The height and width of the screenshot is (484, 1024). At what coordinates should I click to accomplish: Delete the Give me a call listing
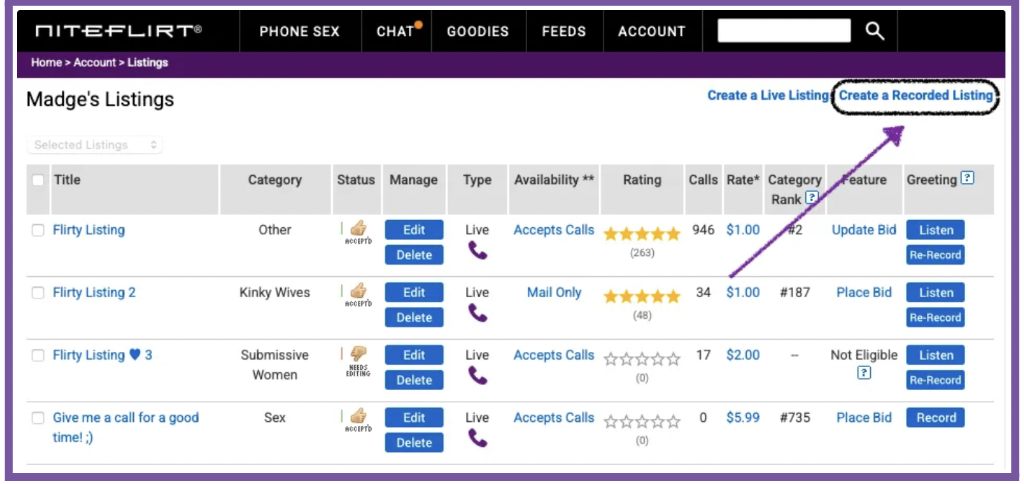[x=414, y=443]
